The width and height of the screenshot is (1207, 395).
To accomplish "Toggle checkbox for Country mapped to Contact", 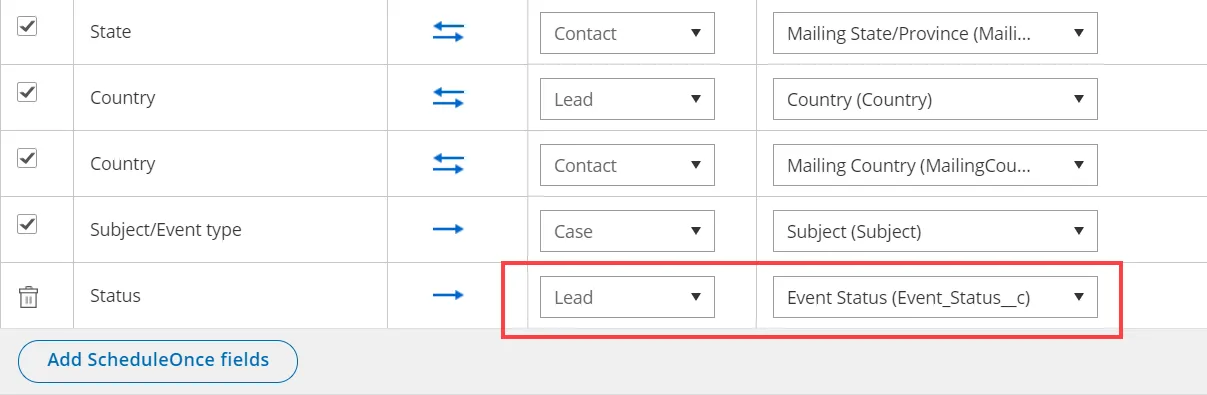I will 28,158.
